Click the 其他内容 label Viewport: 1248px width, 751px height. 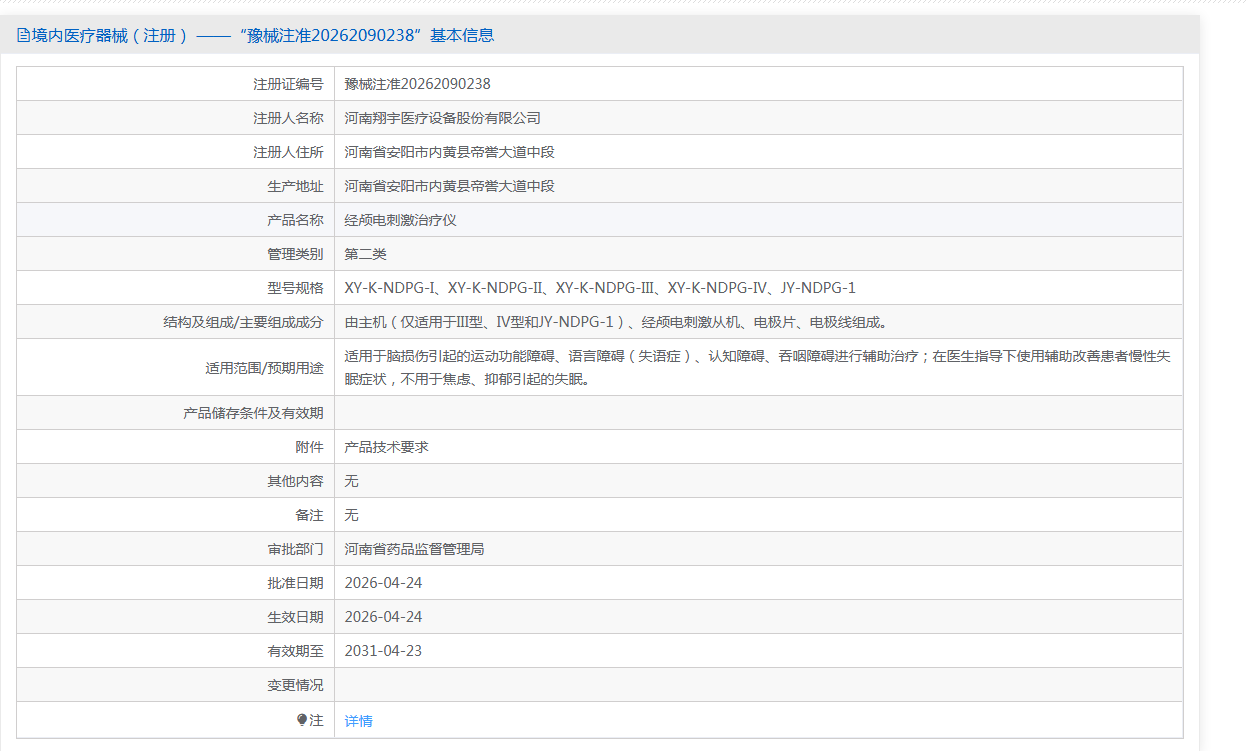click(x=295, y=481)
